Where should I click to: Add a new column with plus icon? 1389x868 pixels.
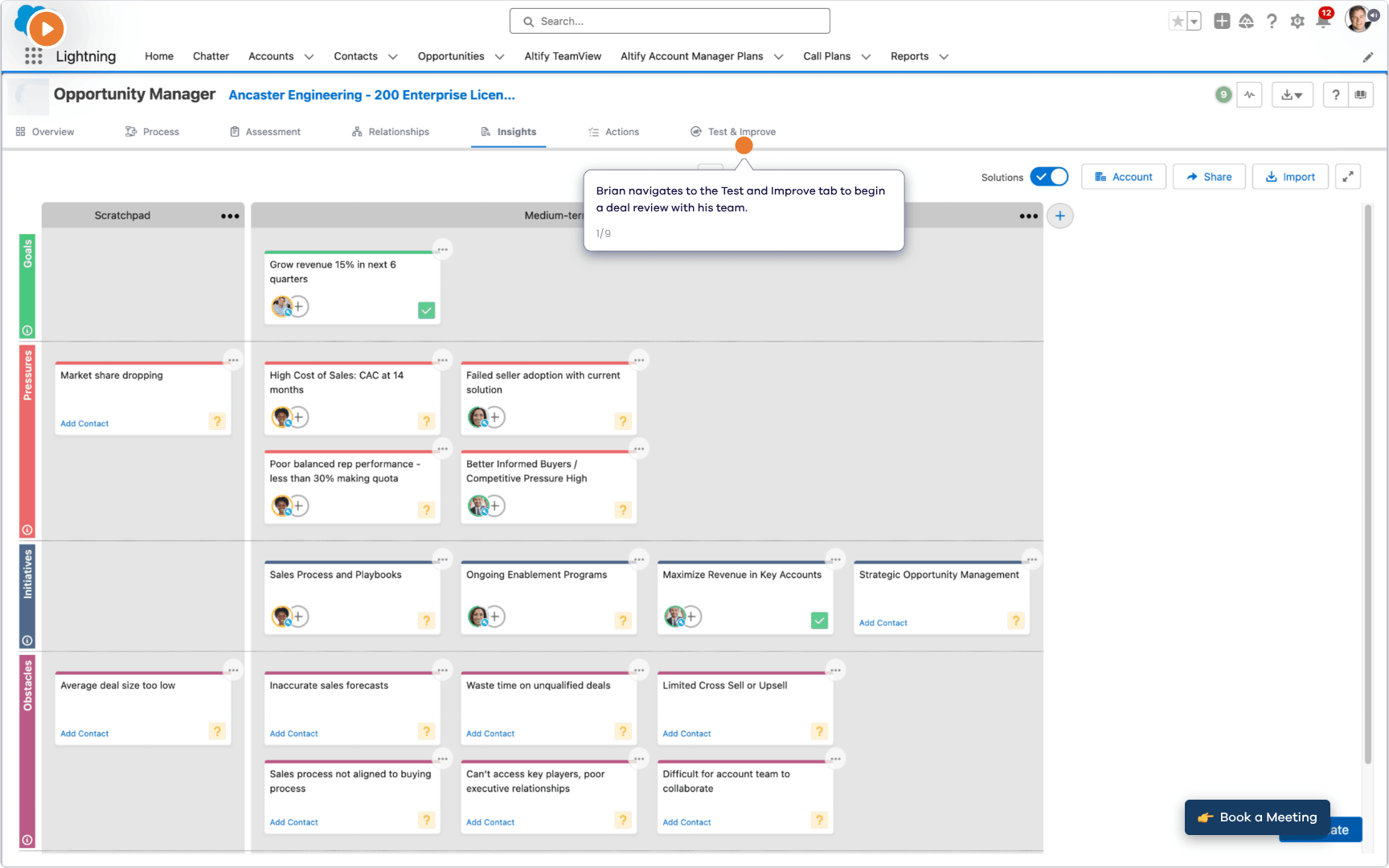click(x=1060, y=215)
